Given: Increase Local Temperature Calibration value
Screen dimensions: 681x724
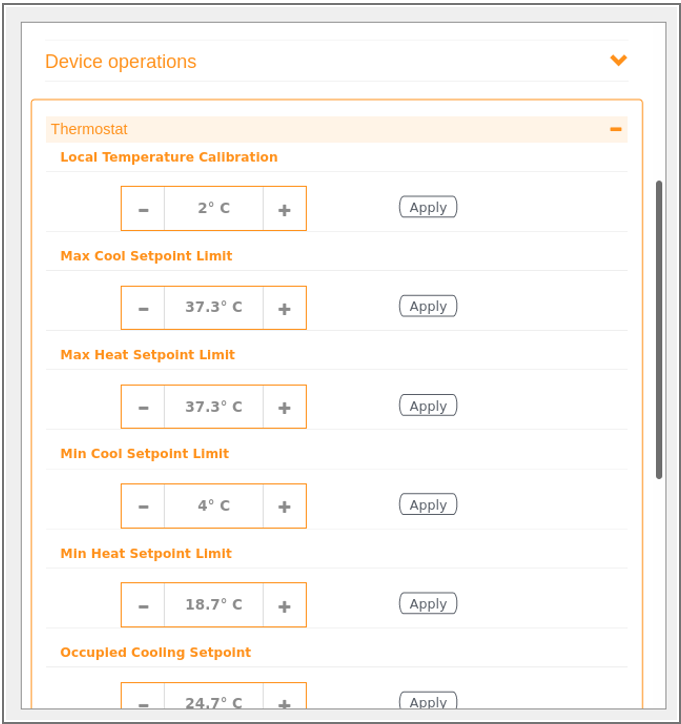Looking at the screenshot, I should pos(284,209).
